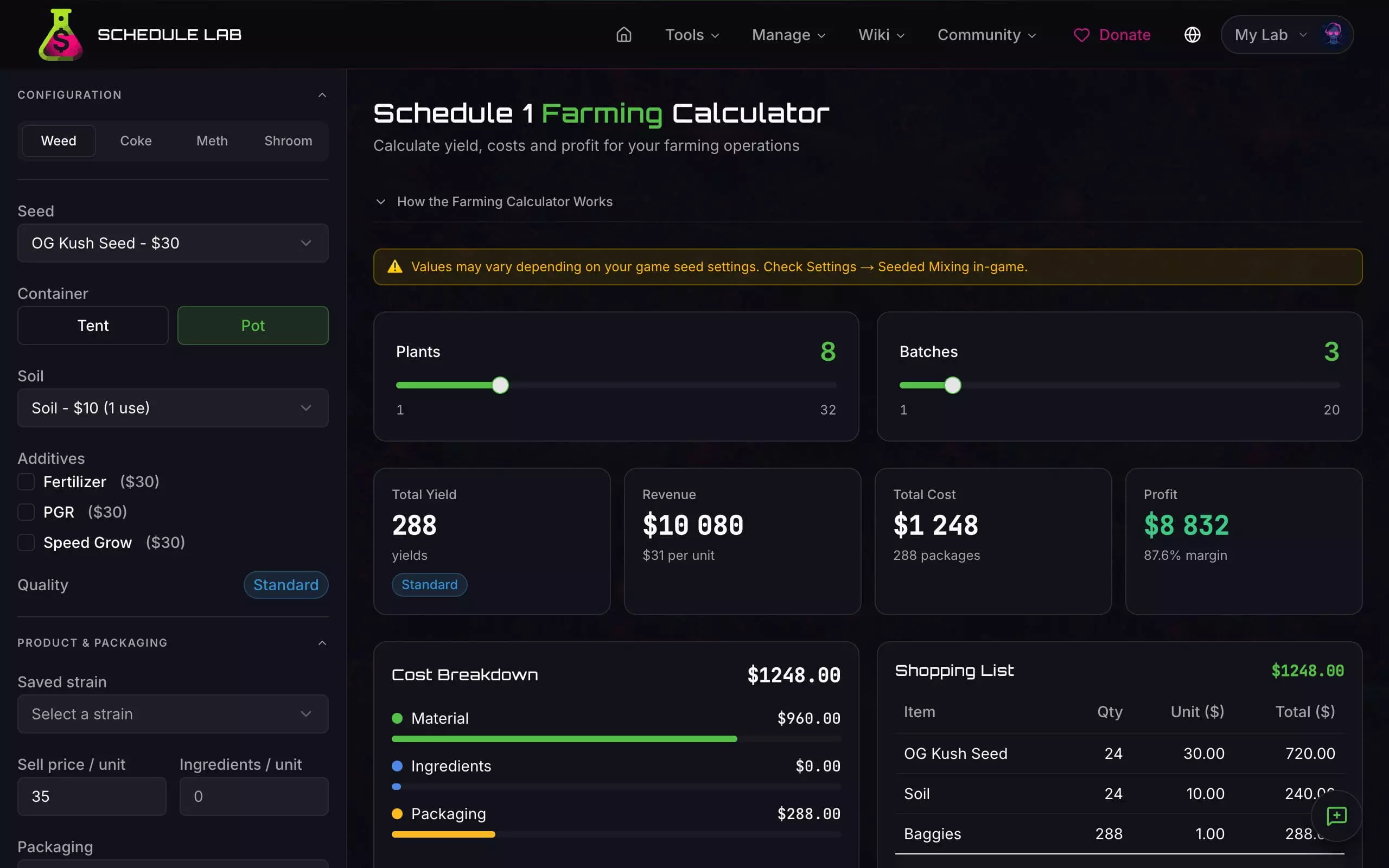Open the Soil selection dropdown
The width and height of the screenshot is (1389, 868).
pyautogui.click(x=173, y=408)
